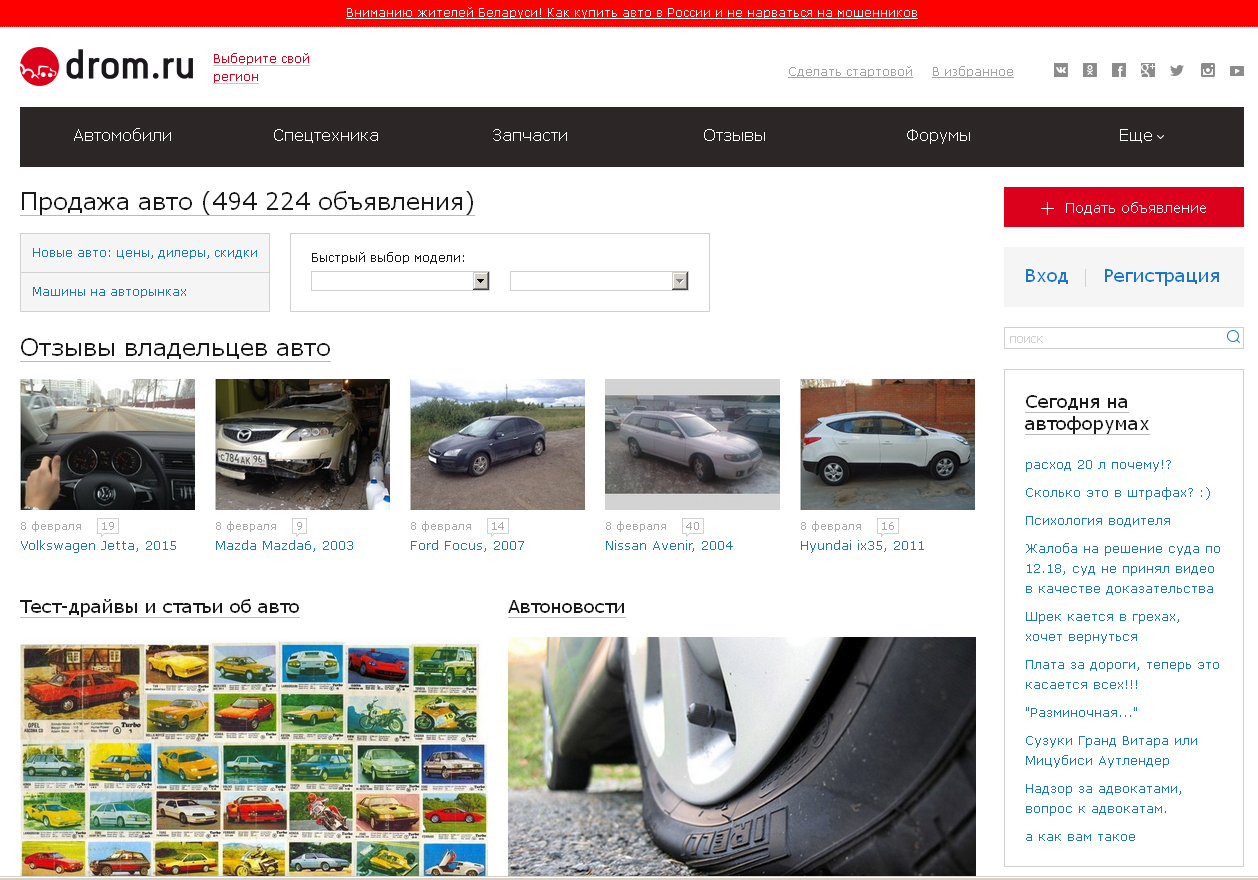Image resolution: width=1258 pixels, height=880 pixels.
Task: Open Сегодня на автофорумах heading
Action: point(1087,413)
